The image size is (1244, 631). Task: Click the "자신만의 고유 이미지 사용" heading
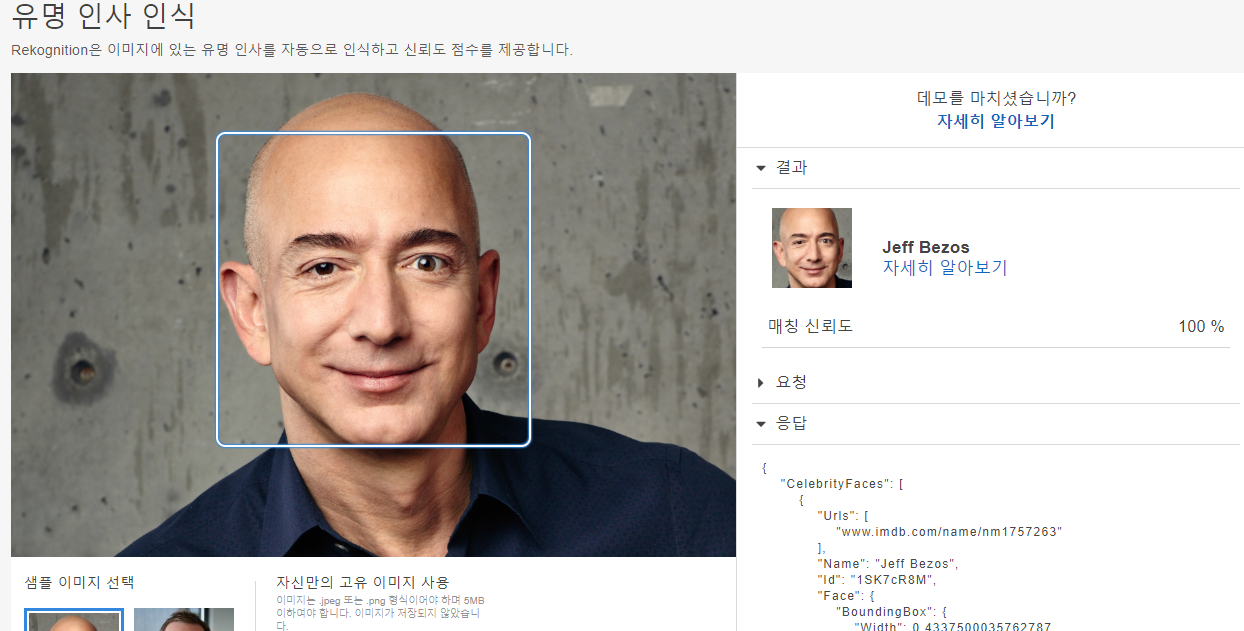point(363,582)
